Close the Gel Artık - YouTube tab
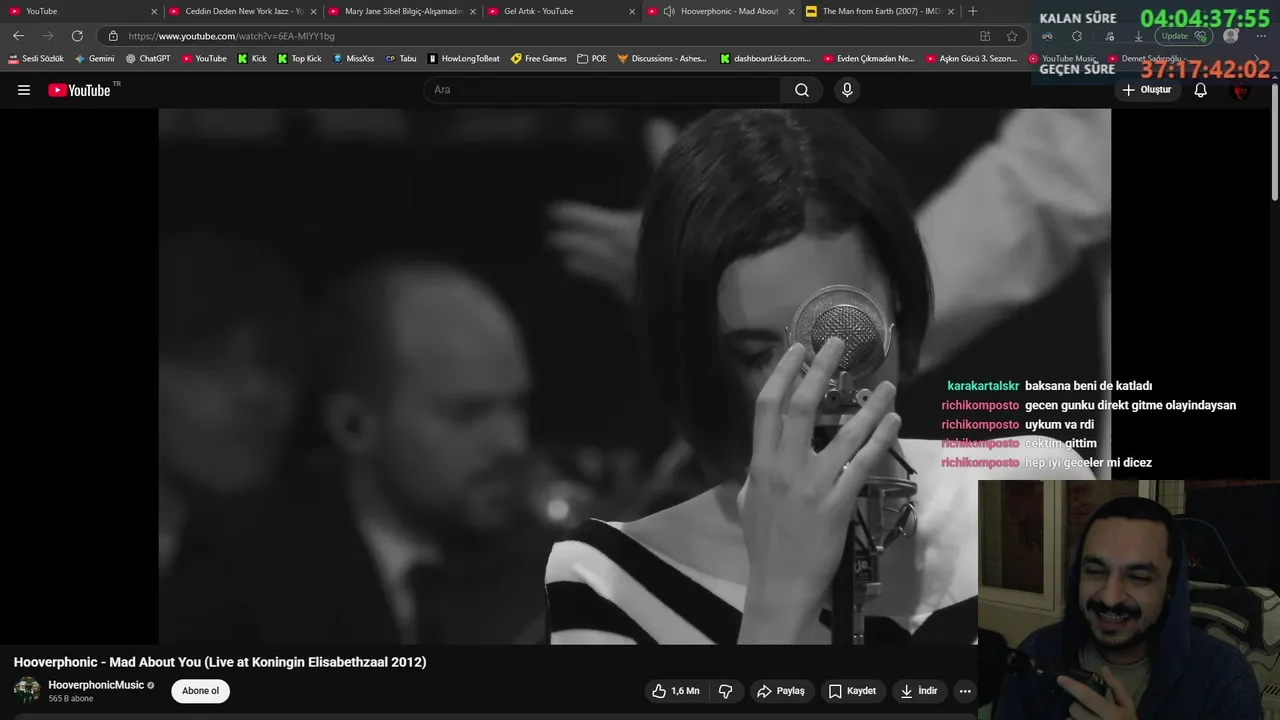The image size is (1280, 720). pos(632,11)
